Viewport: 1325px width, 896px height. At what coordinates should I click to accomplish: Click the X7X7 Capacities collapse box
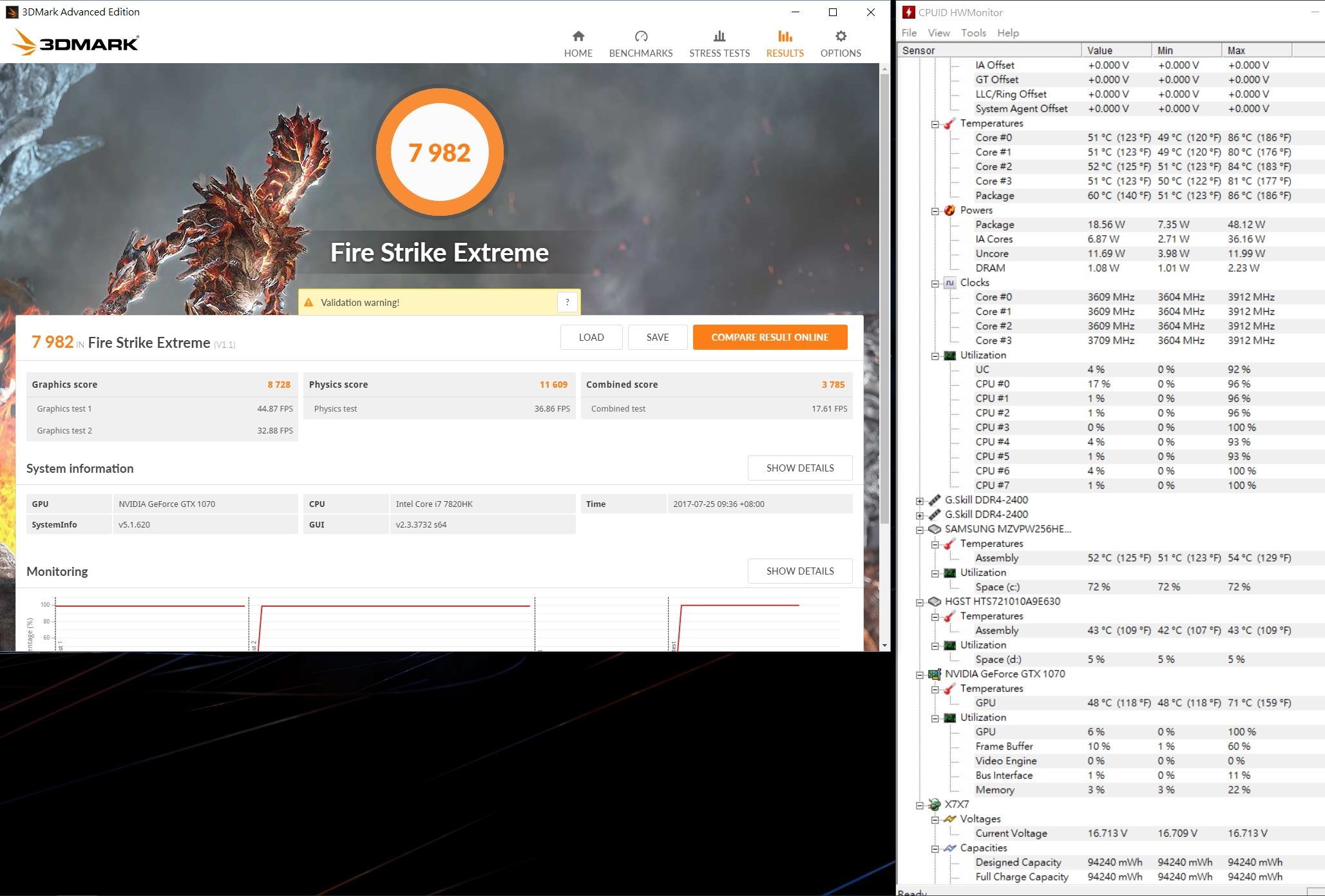click(x=935, y=849)
